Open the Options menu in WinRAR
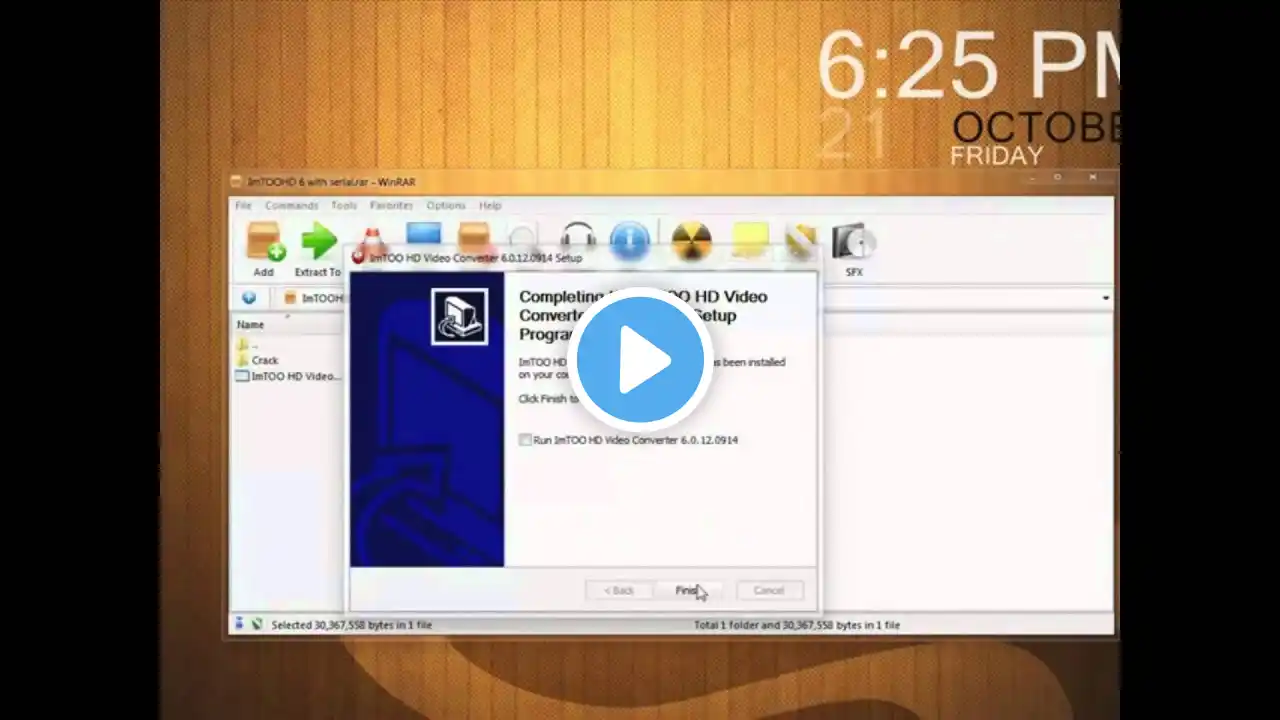This screenshot has height=720, width=1280. [446, 206]
